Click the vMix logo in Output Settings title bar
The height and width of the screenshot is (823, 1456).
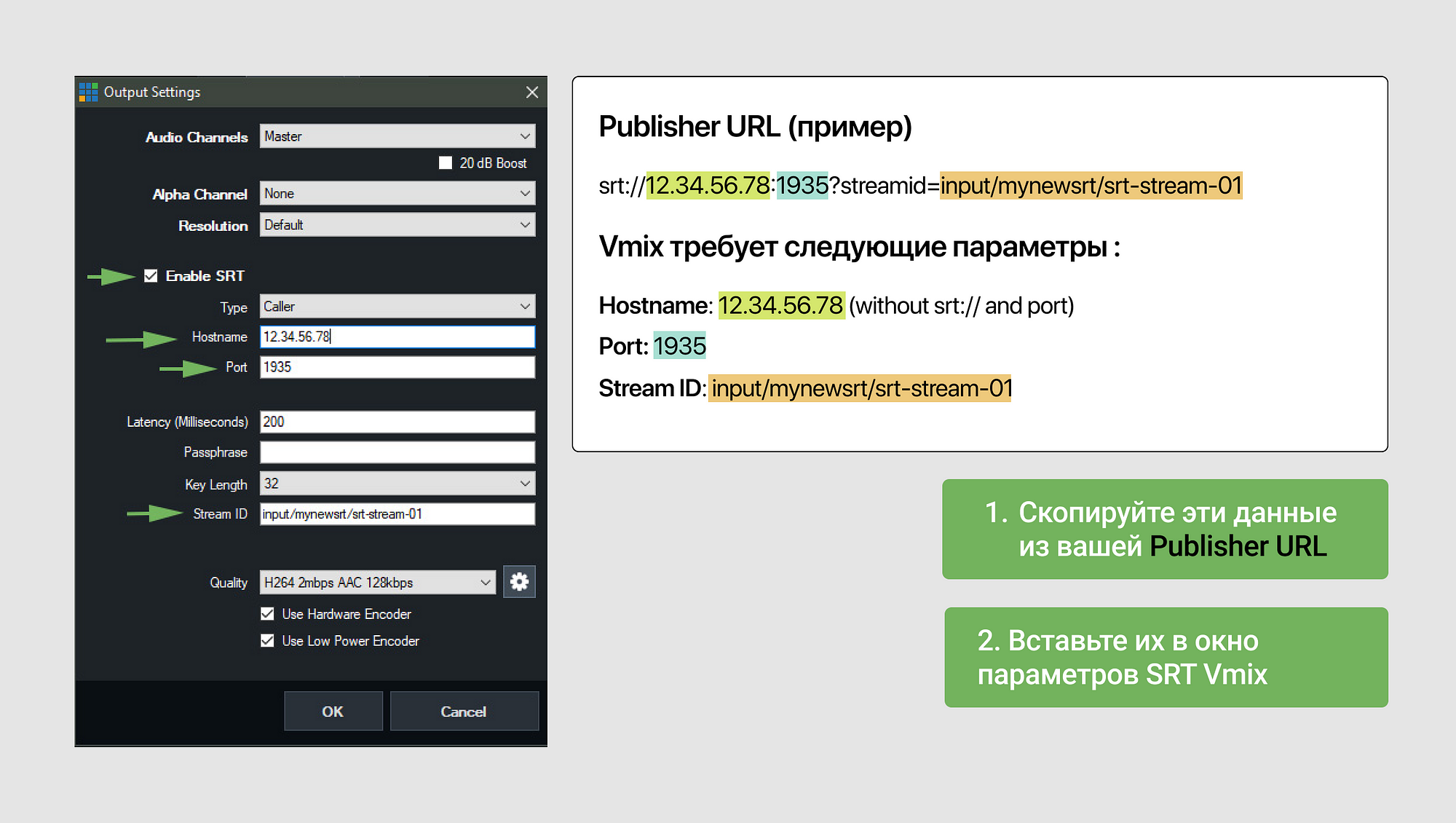coord(88,92)
